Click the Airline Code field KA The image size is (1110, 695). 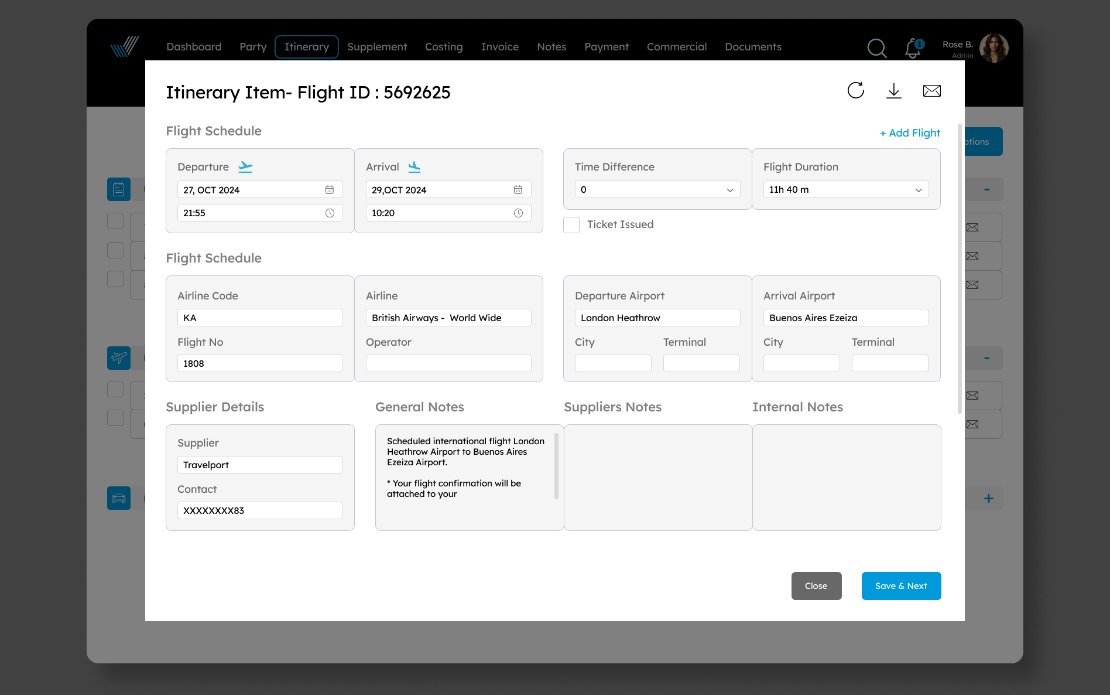click(x=260, y=318)
